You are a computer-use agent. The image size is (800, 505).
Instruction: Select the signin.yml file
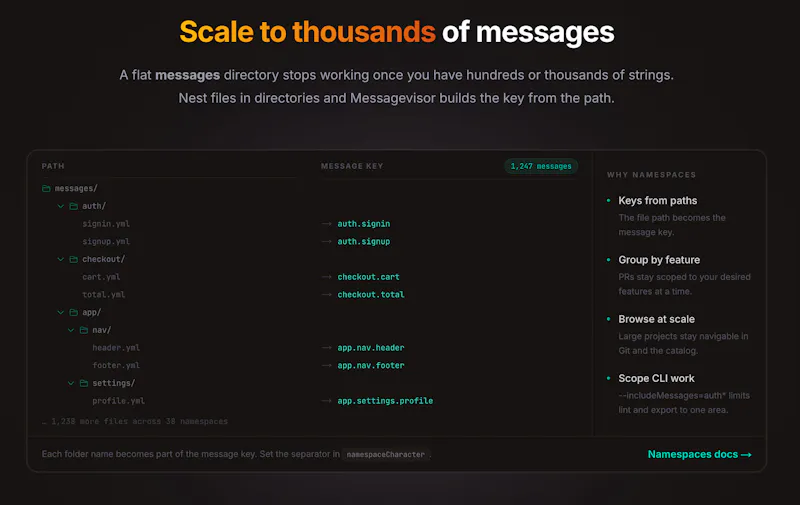point(106,223)
